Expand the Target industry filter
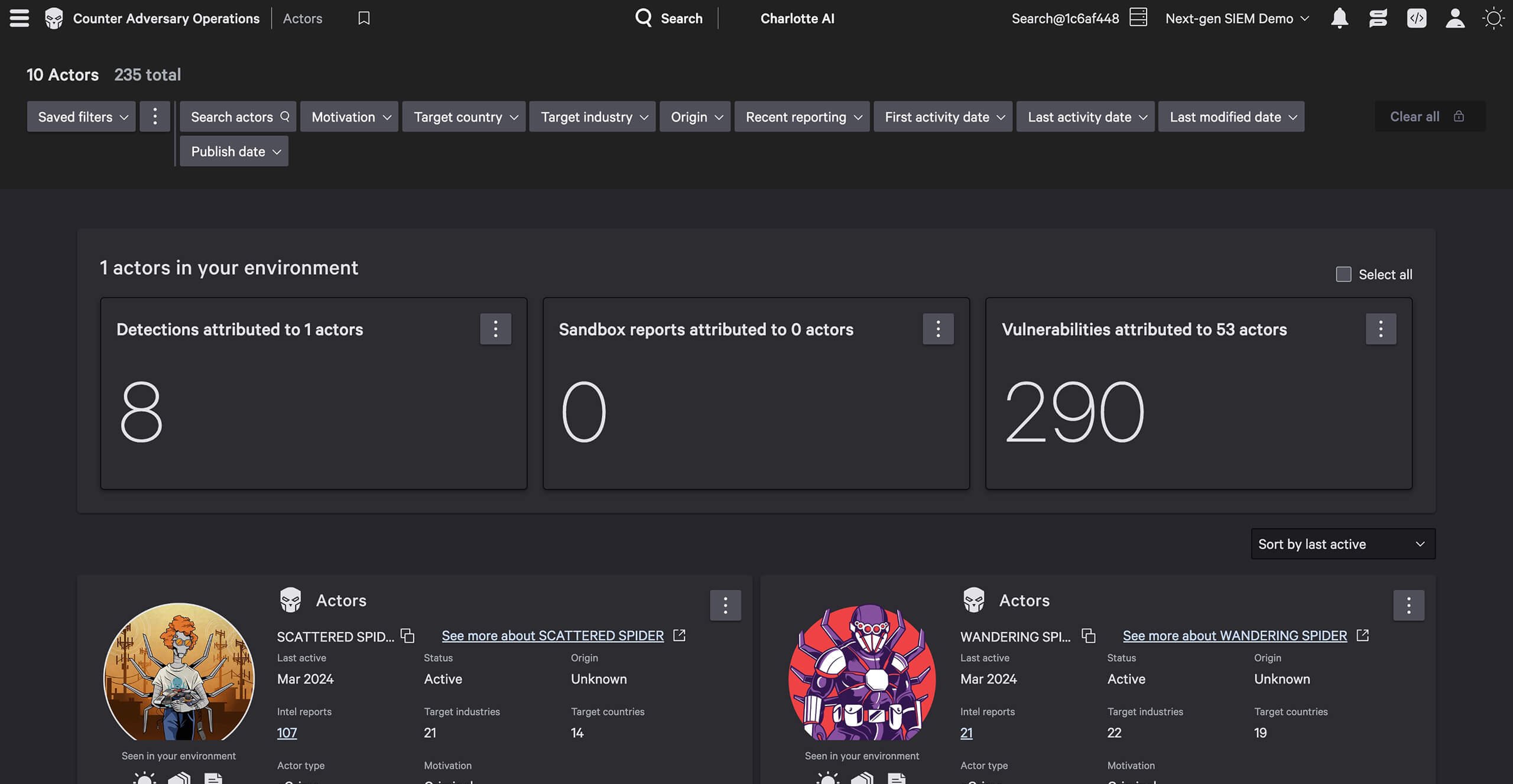 tap(593, 117)
